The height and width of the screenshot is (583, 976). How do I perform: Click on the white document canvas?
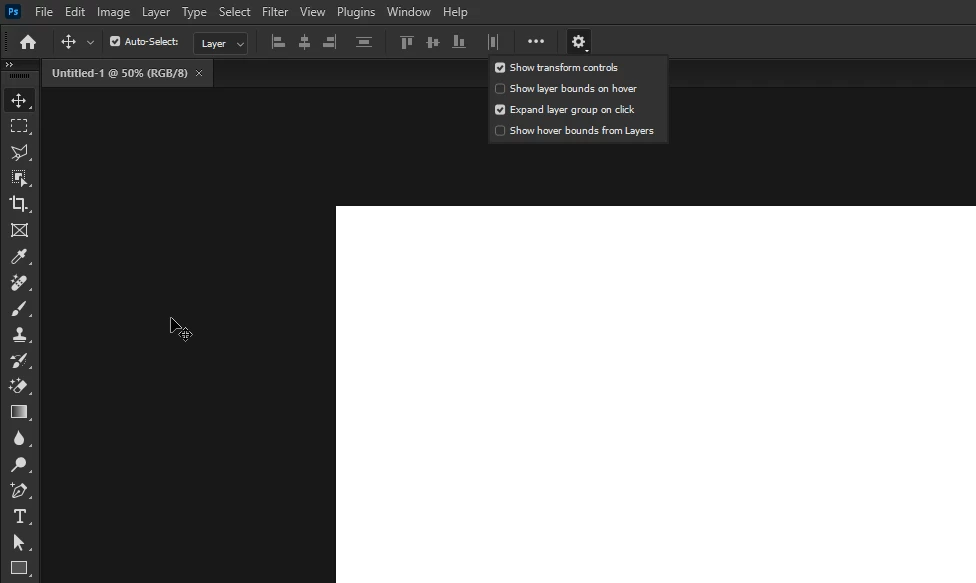point(655,394)
